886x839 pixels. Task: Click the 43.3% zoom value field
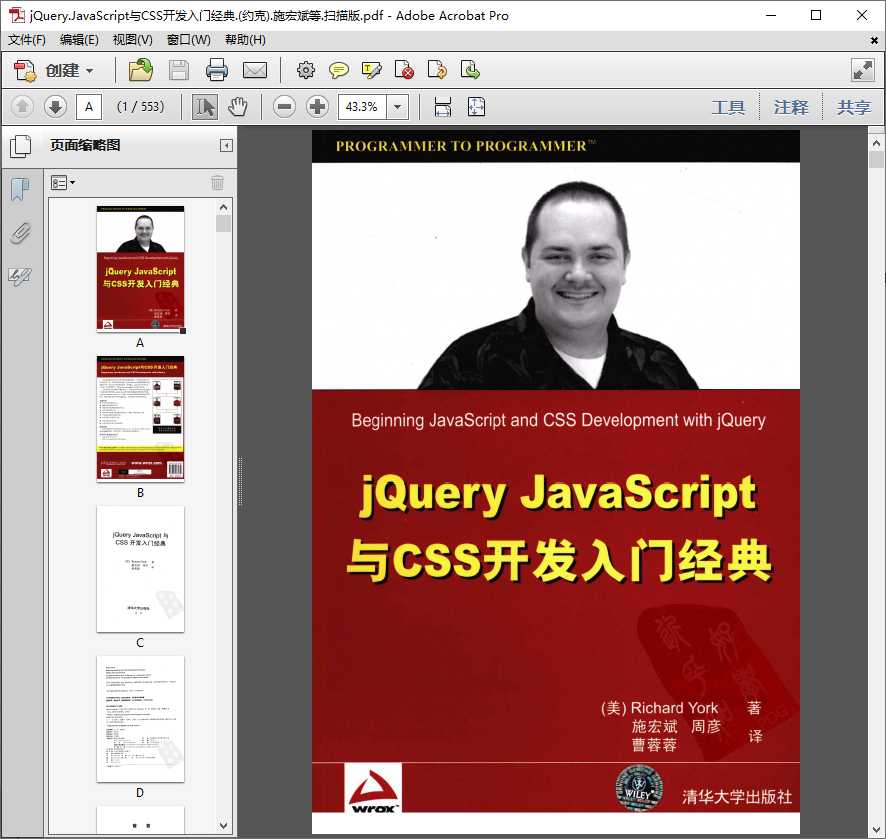[362, 106]
